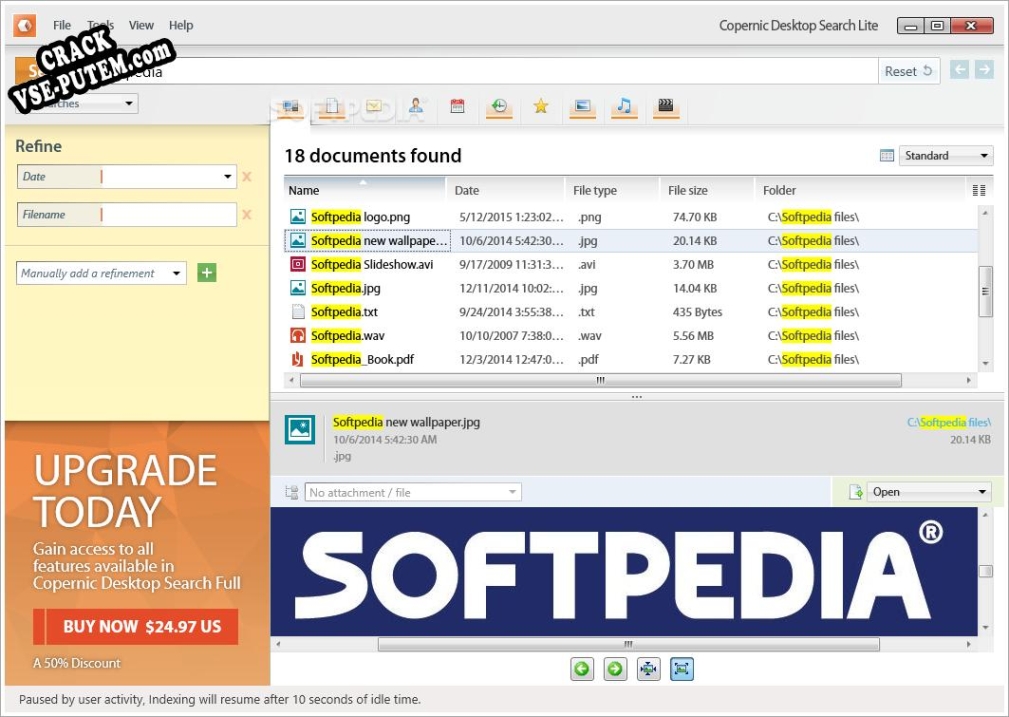Select Softpedia.txt row

pos(631,312)
